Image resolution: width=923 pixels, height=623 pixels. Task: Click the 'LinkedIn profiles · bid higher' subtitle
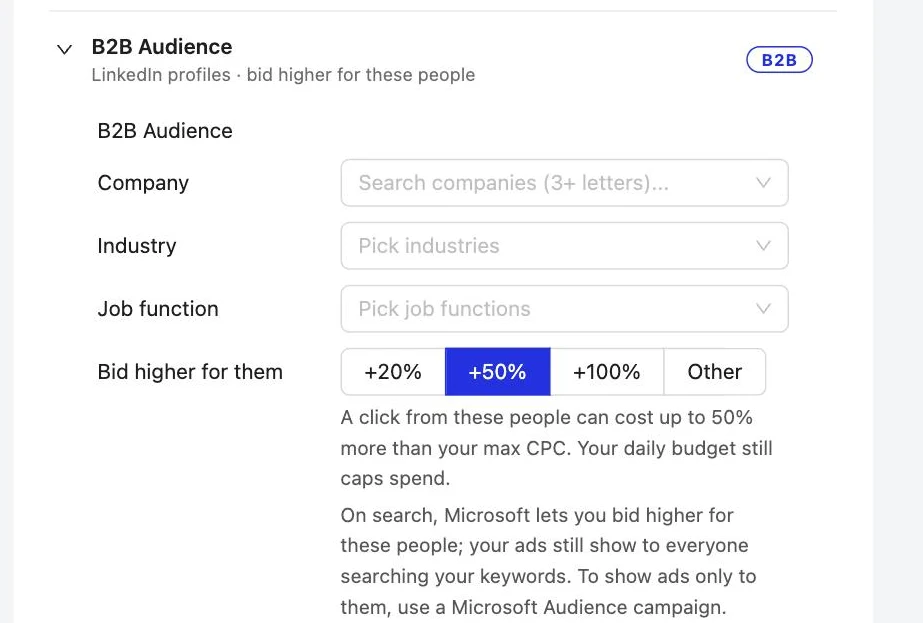pos(283,75)
